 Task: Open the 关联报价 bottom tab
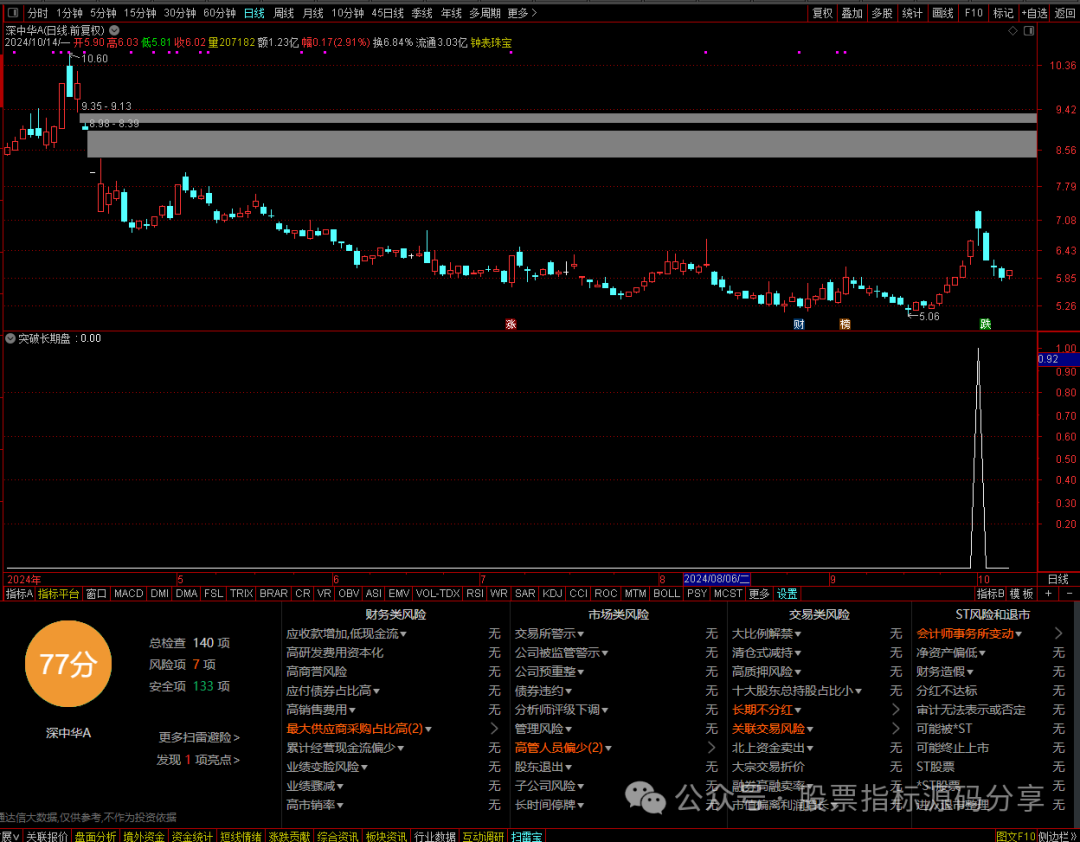(x=47, y=836)
